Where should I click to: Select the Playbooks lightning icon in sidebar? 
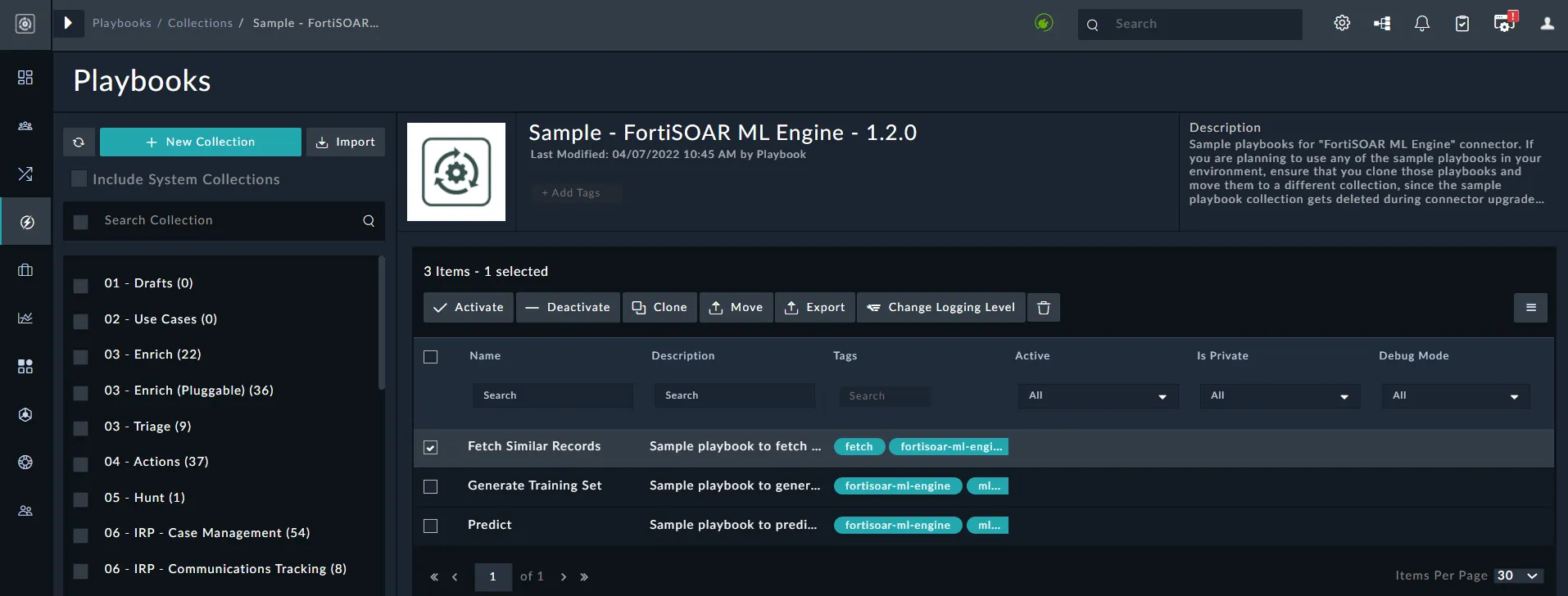26,222
